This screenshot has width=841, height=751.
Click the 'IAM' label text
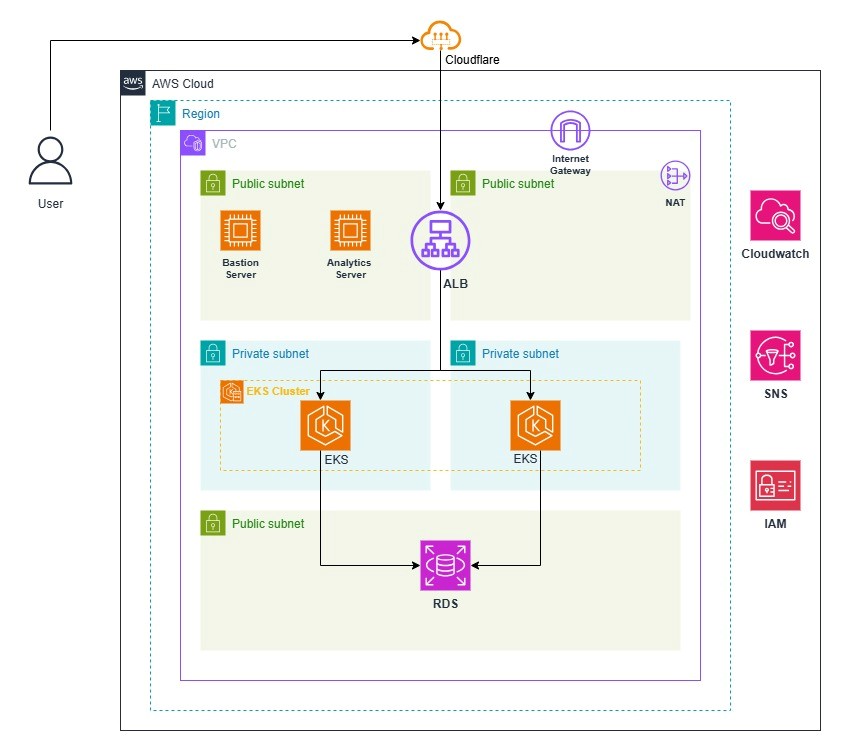[775, 524]
